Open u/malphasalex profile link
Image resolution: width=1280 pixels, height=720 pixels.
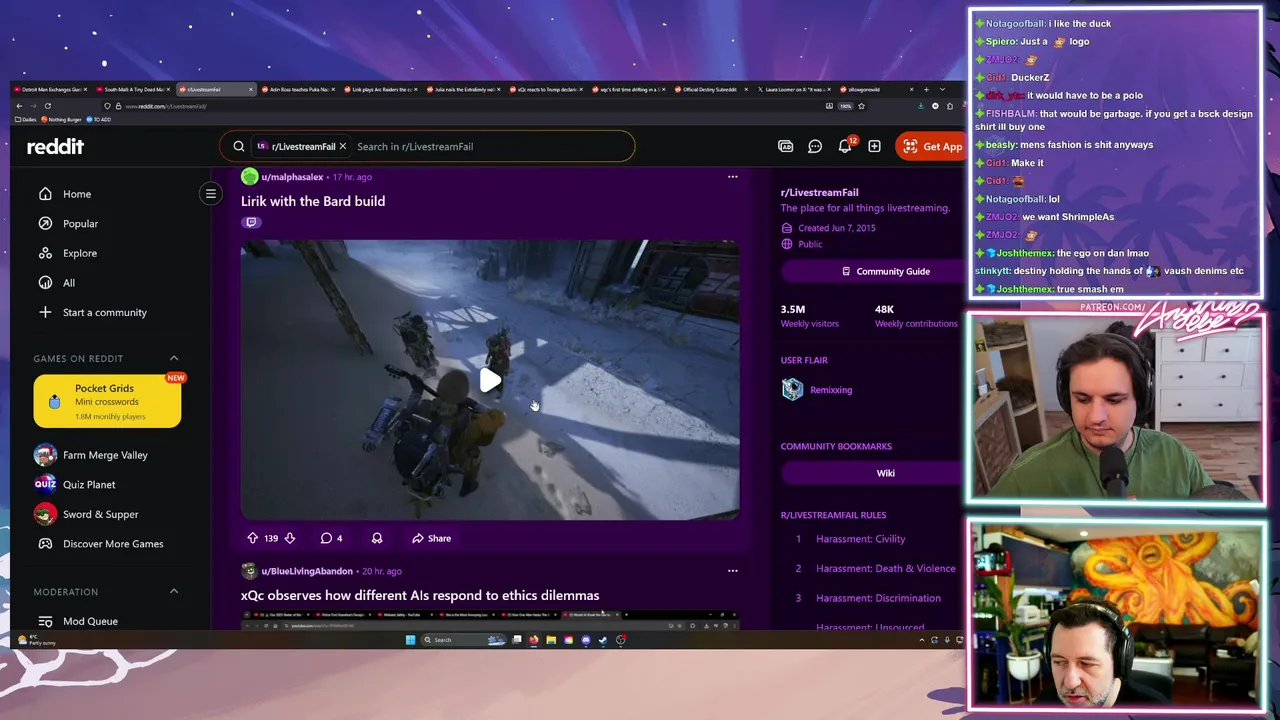click(x=292, y=177)
